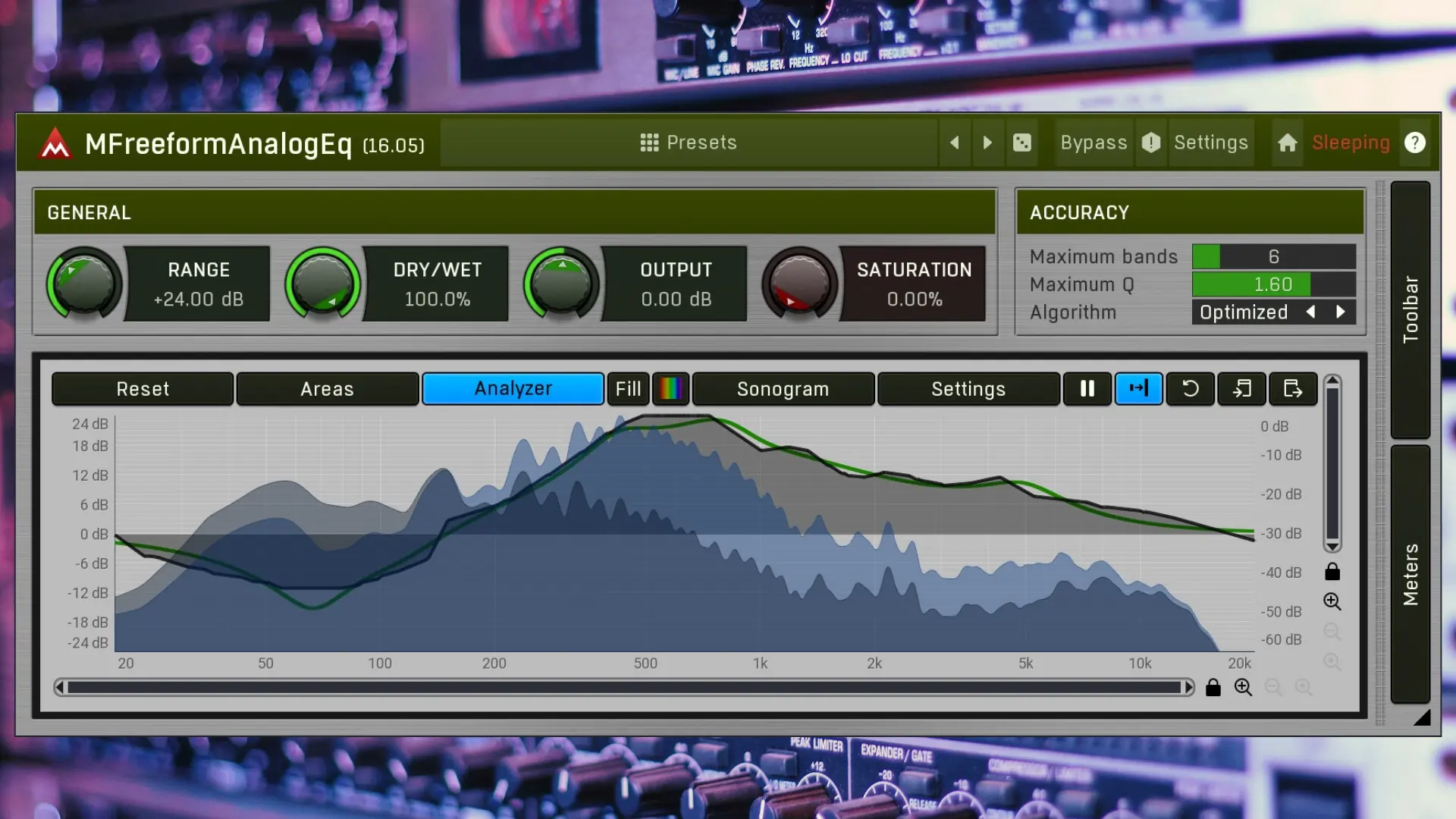1456x819 pixels.
Task: Toggle the Analyzer button
Action: click(513, 389)
